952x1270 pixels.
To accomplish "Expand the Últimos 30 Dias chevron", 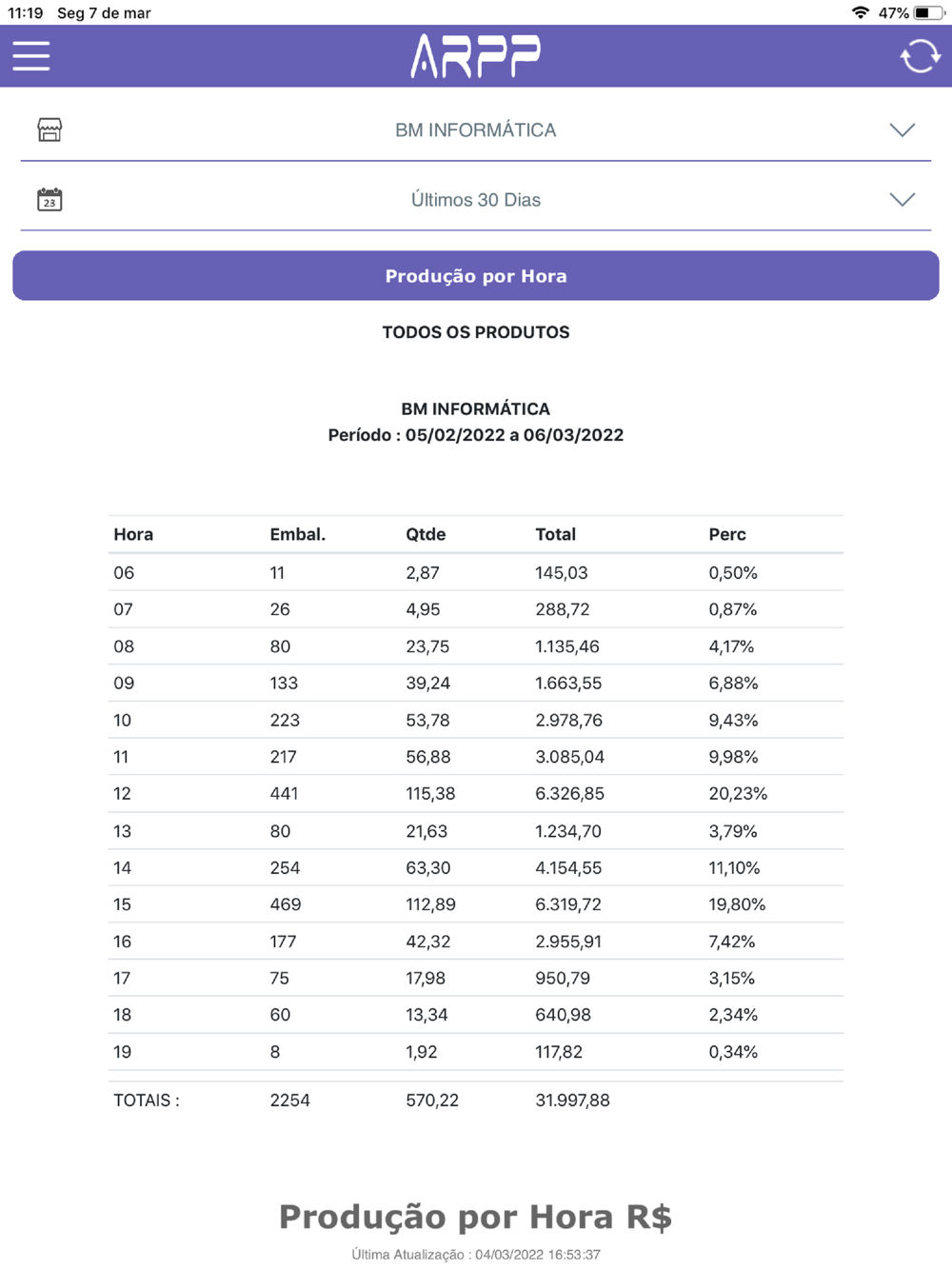I will pyautogui.click(x=902, y=199).
